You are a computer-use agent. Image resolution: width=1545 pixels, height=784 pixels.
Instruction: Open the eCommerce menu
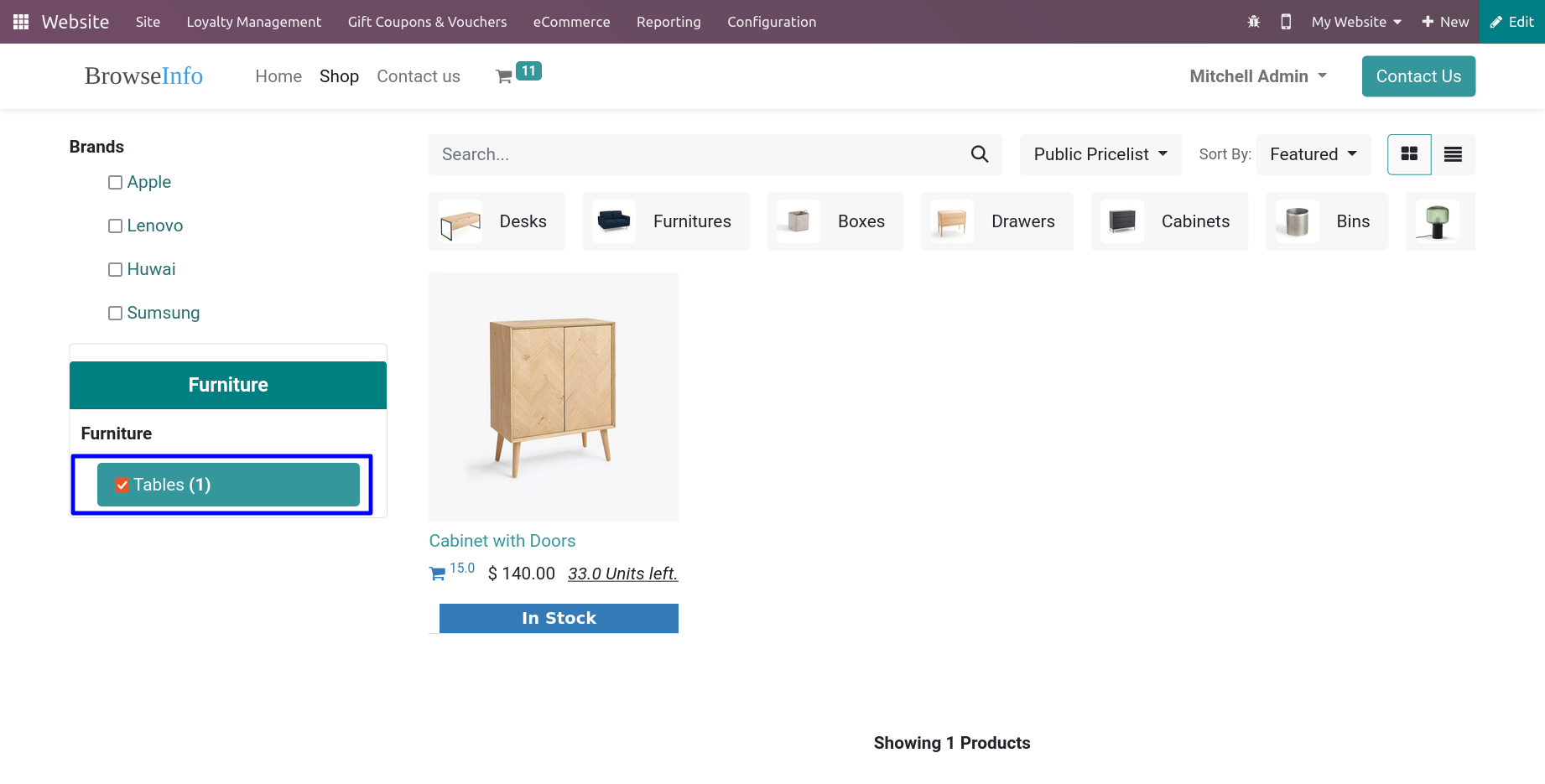pyautogui.click(x=571, y=22)
